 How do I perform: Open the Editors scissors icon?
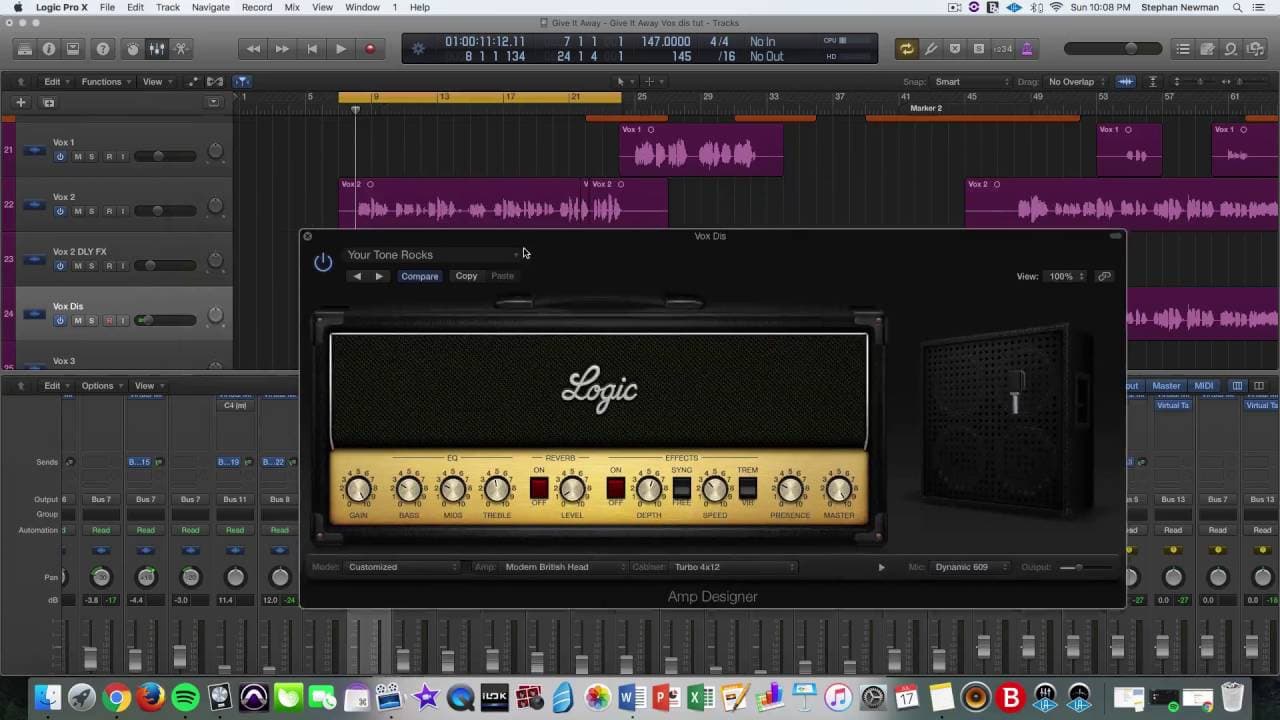tap(181, 48)
